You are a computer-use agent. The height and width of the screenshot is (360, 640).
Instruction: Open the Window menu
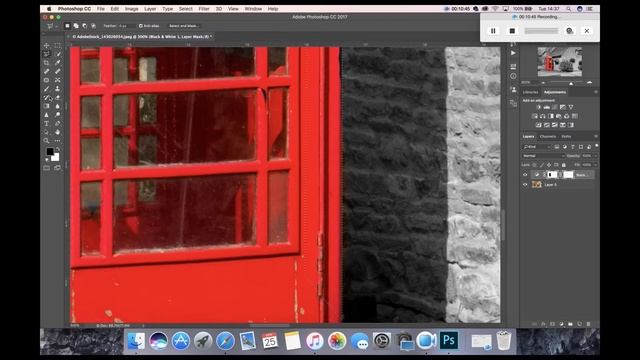[x=253, y=9]
